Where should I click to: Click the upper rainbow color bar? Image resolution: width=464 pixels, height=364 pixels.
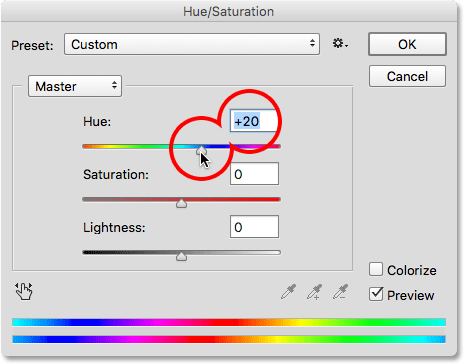point(229,322)
